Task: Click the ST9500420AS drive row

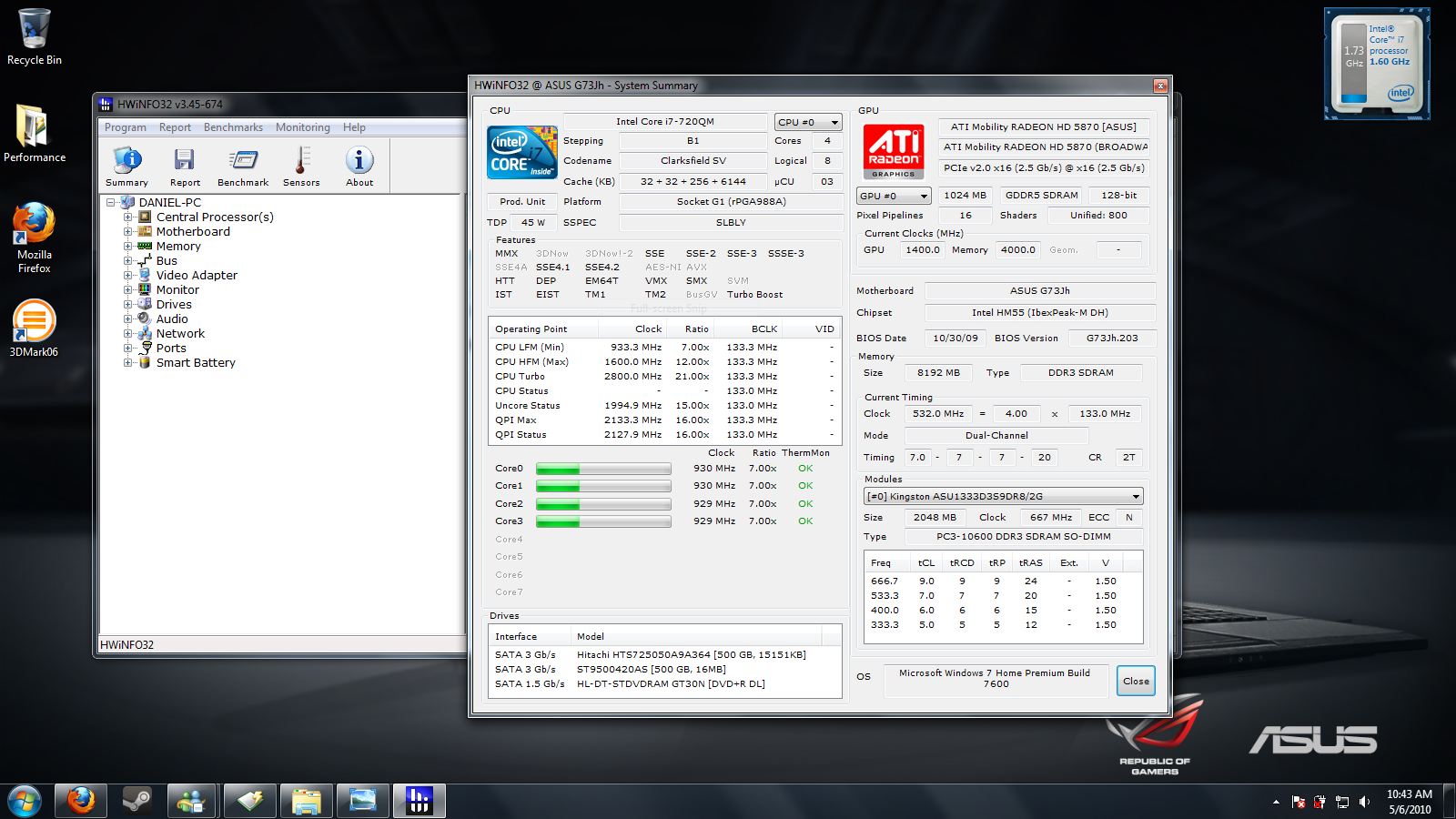Action: click(x=665, y=670)
